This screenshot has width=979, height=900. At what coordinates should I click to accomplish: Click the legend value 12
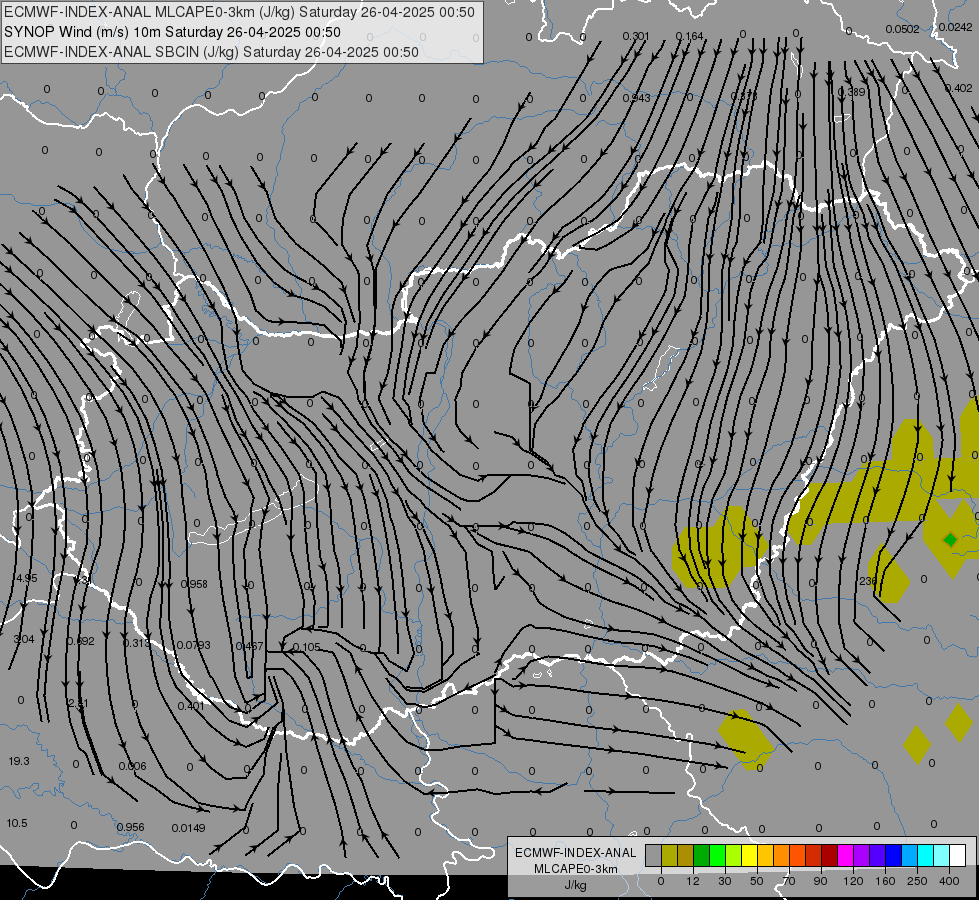692,881
